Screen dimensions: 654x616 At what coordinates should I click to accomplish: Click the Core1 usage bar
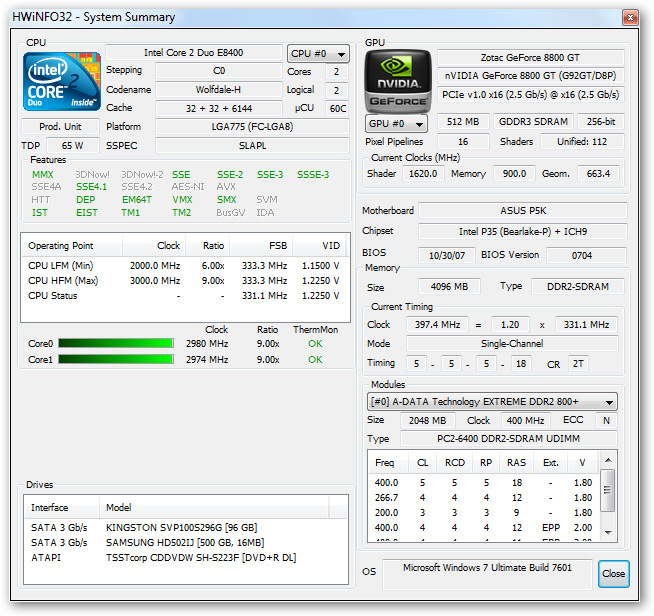click(116, 359)
